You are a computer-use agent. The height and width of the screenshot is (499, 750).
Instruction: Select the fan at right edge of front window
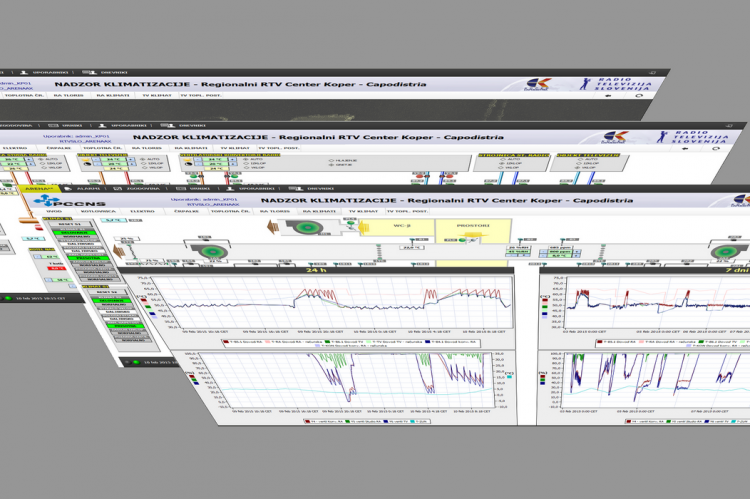[728, 252]
